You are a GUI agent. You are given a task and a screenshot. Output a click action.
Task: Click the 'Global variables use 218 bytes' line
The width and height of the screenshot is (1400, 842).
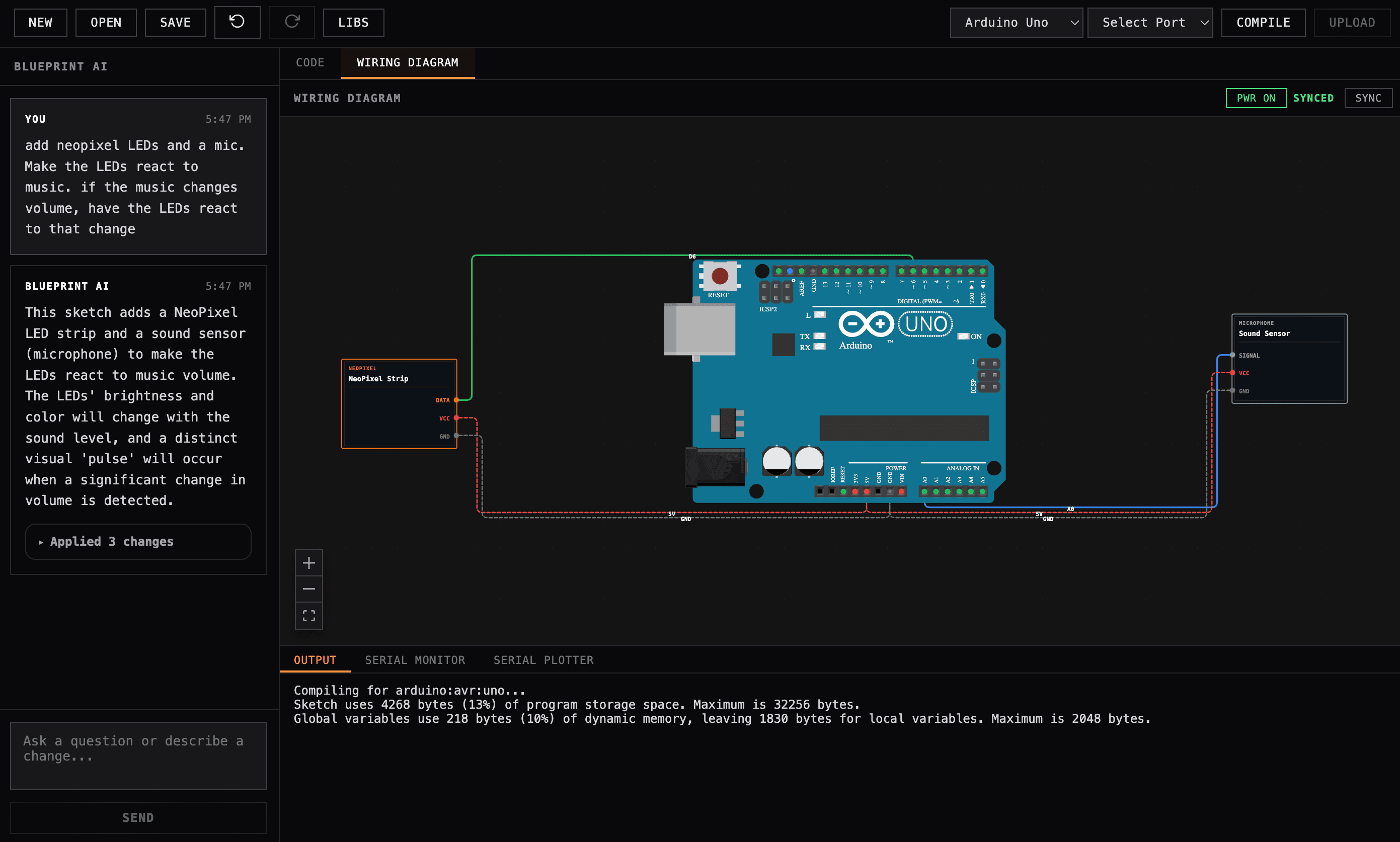[722, 719]
